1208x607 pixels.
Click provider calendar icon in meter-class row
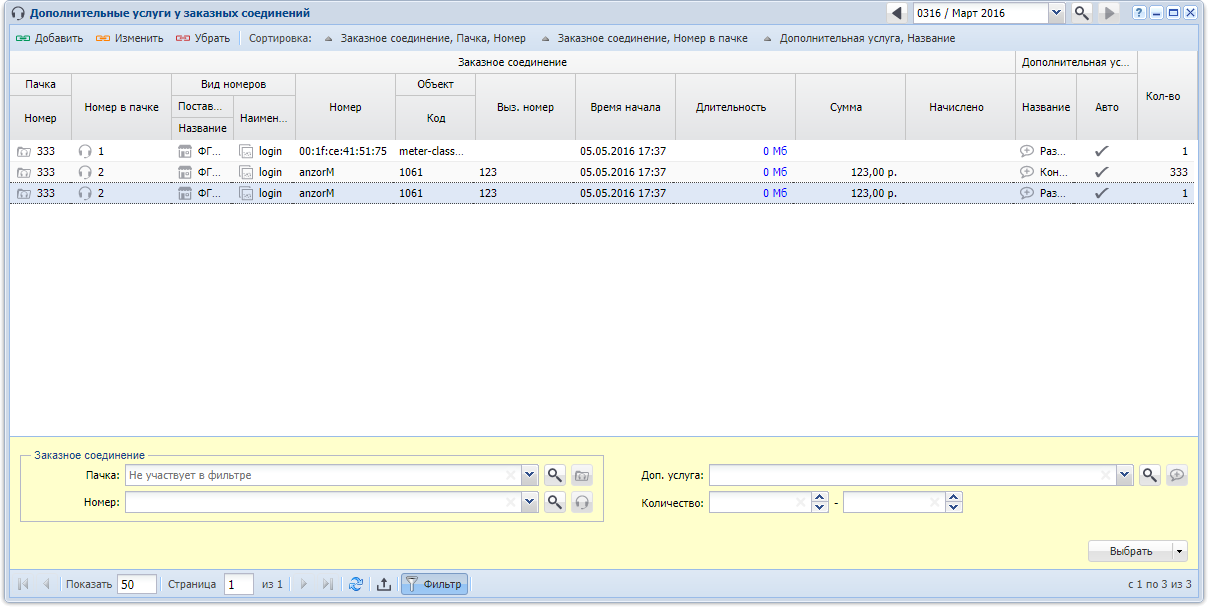point(184,151)
